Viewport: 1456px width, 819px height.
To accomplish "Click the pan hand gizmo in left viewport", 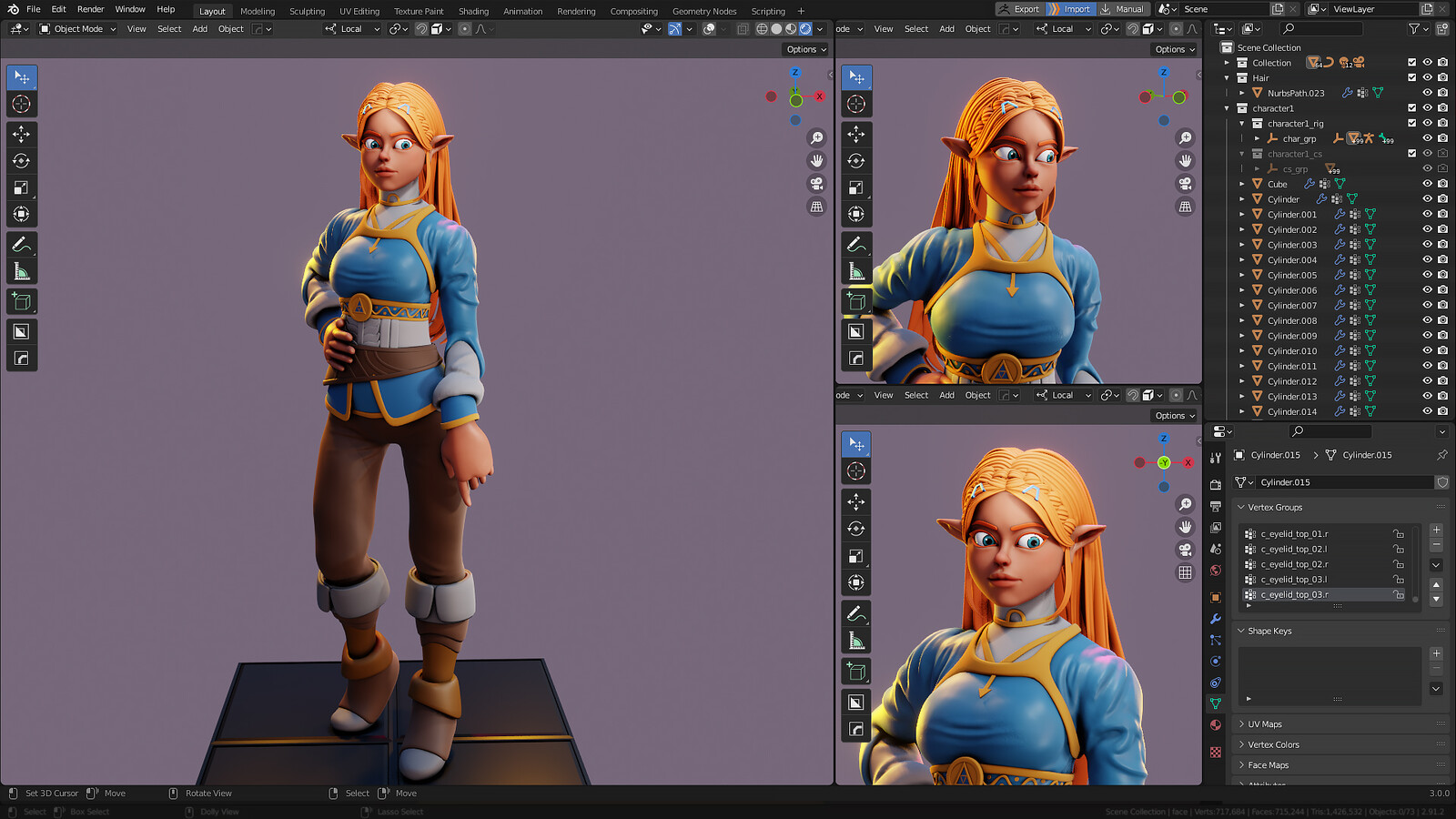I will point(816,160).
